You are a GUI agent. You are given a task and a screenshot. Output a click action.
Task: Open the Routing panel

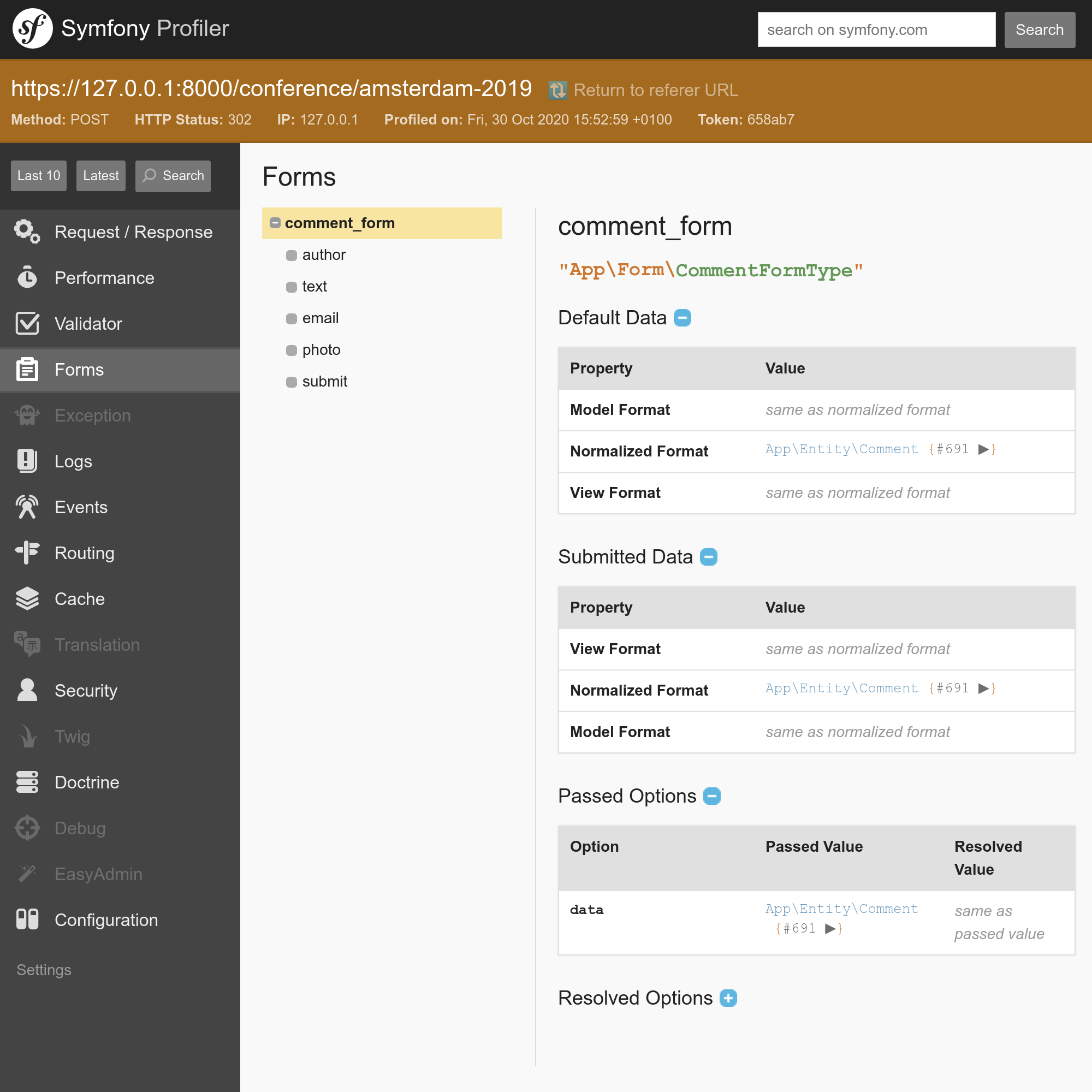(x=120, y=552)
